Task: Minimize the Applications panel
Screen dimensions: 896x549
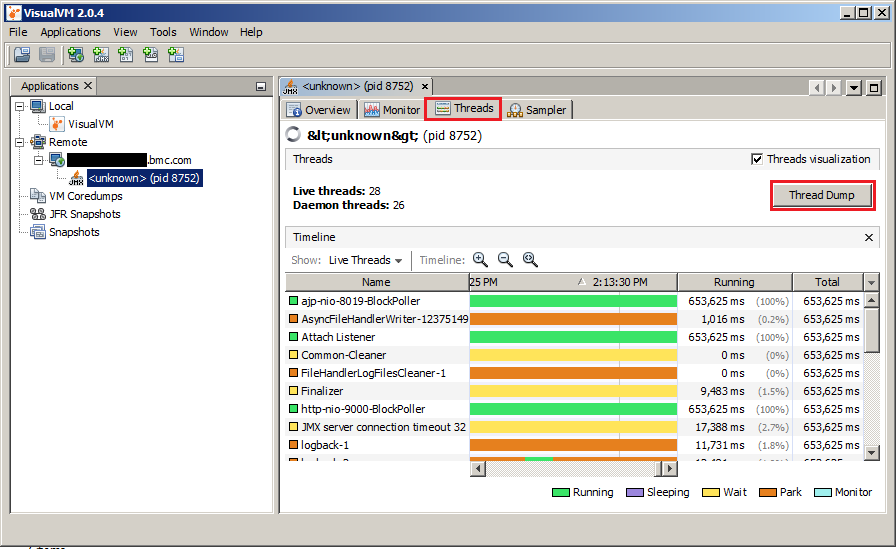Action: click(261, 87)
